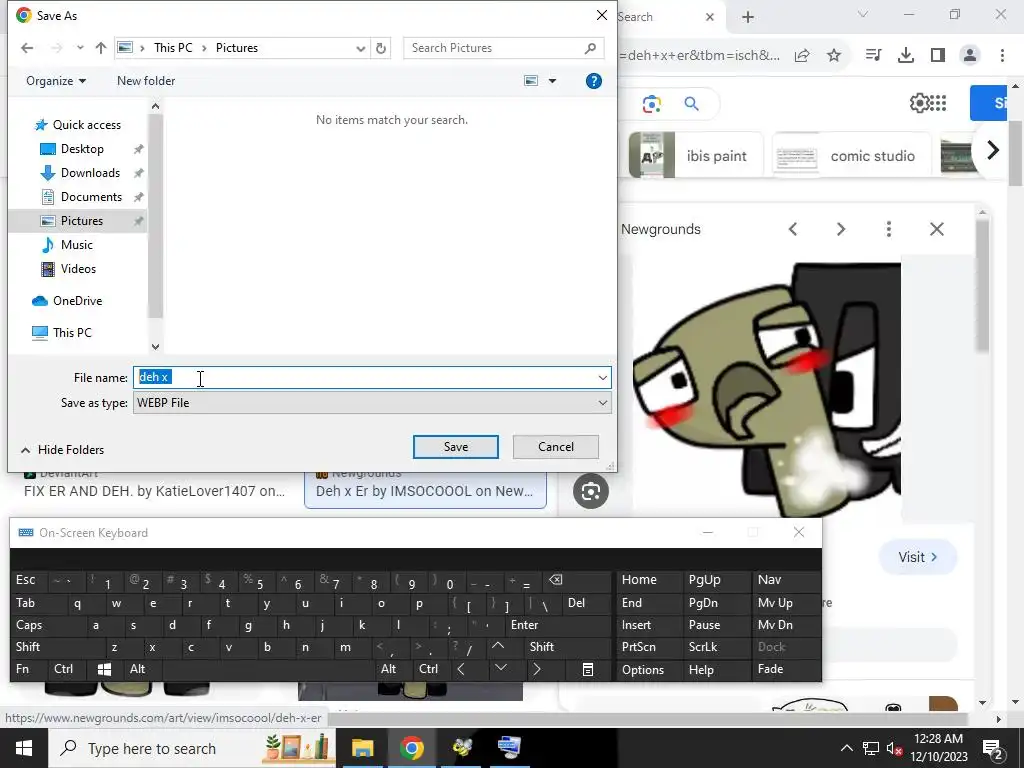Open the Organize menu
This screenshot has height=768, width=1024.
coord(56,81)
